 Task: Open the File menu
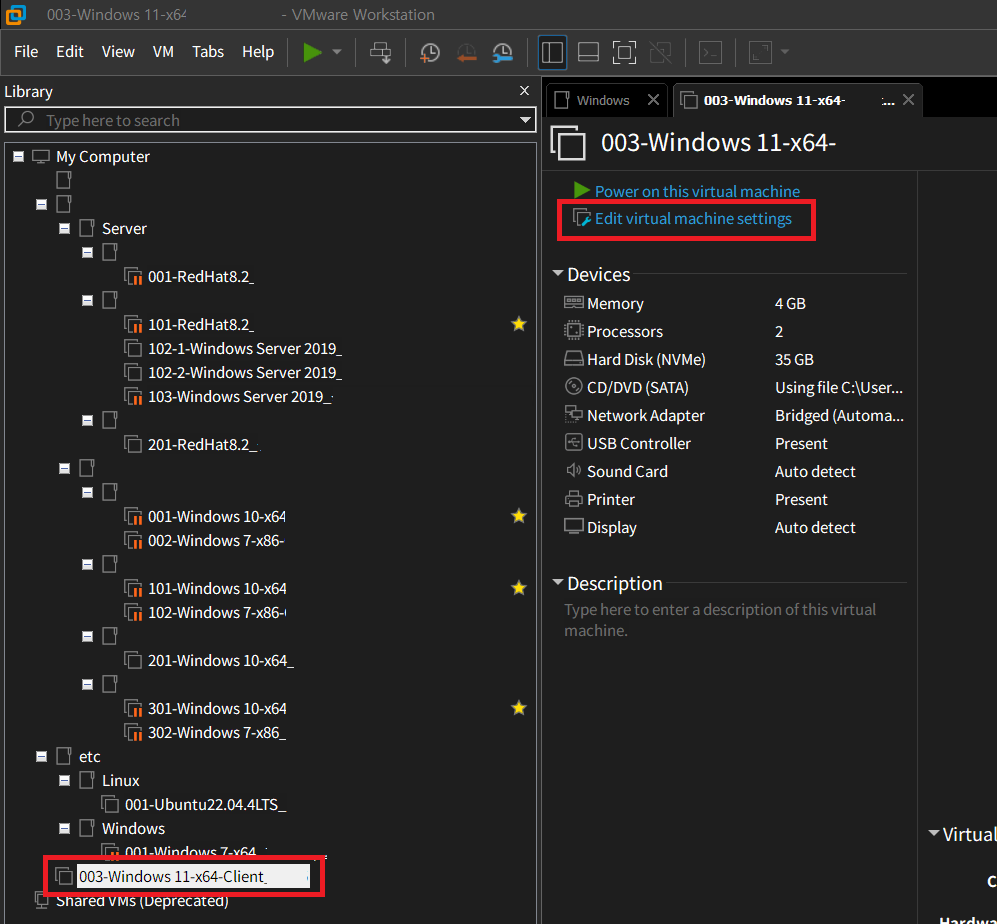click(26, 52)
